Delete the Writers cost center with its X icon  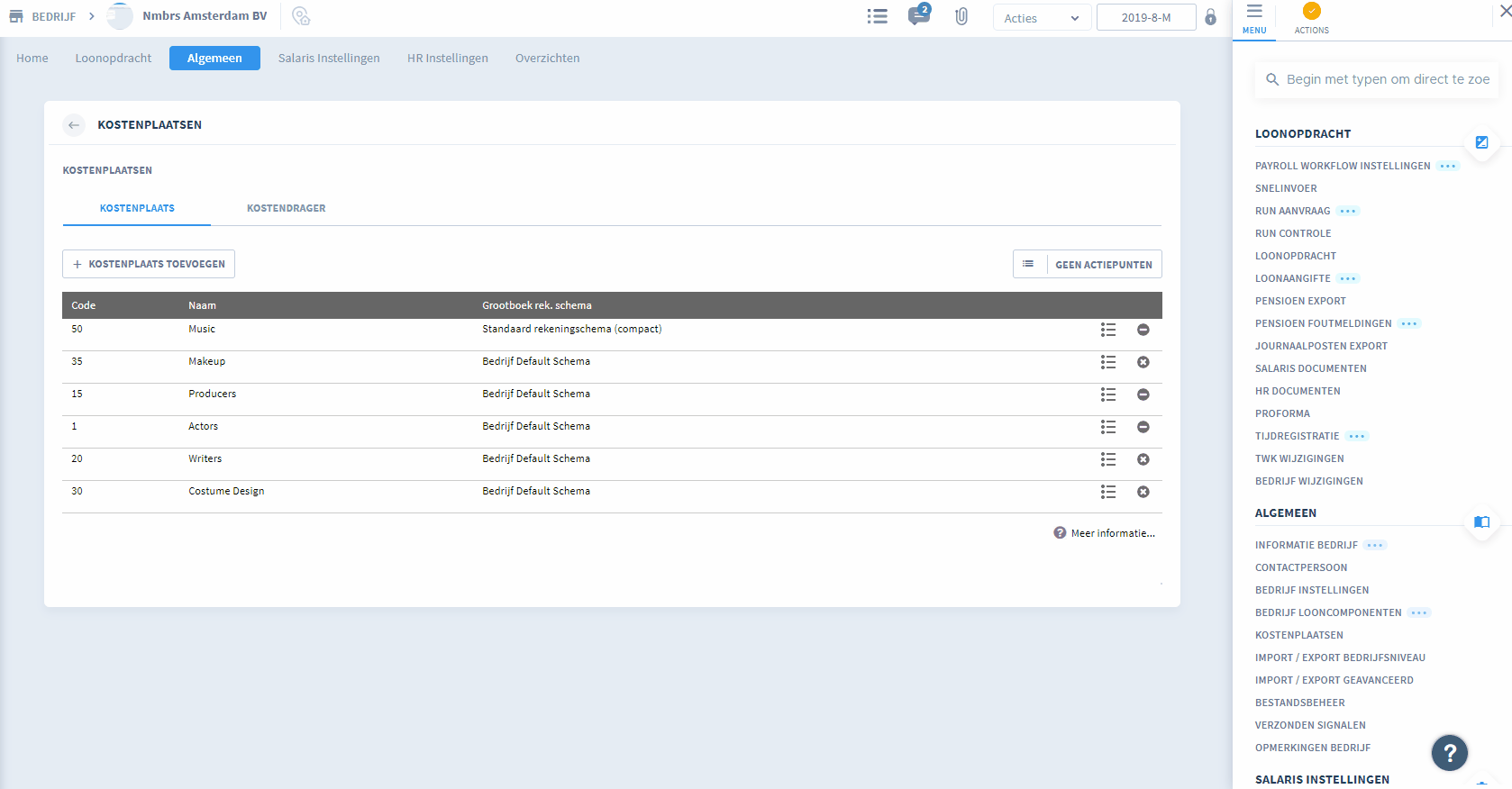pyautogui.click(x=1143, y=459)
